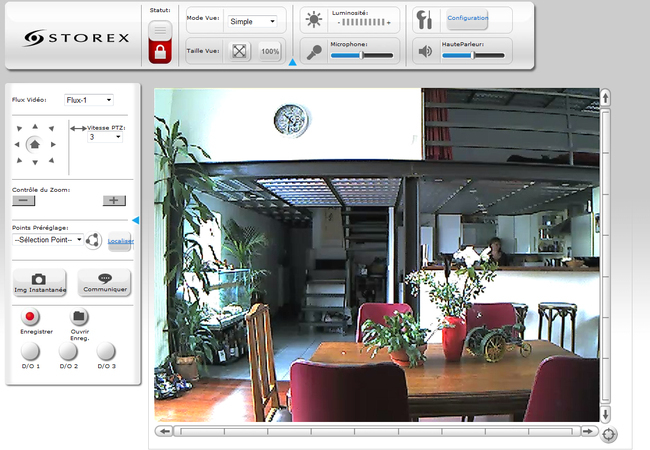This screenshot has height=450, width=650.
Task: Click the Luminosité level bar
Action: [364, 22]
